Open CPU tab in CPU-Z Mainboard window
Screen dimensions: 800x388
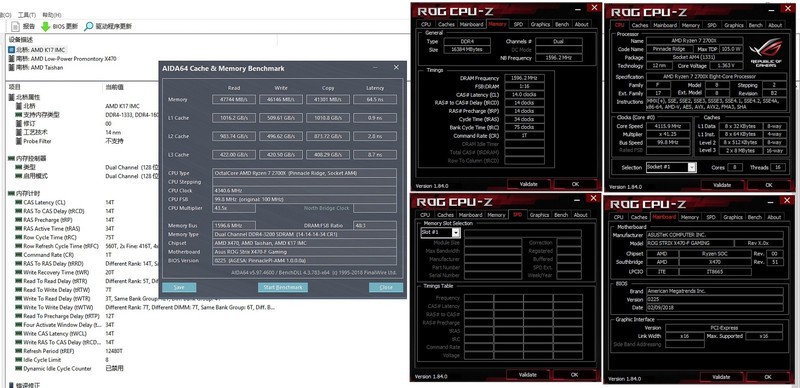[x=619, y=217]
